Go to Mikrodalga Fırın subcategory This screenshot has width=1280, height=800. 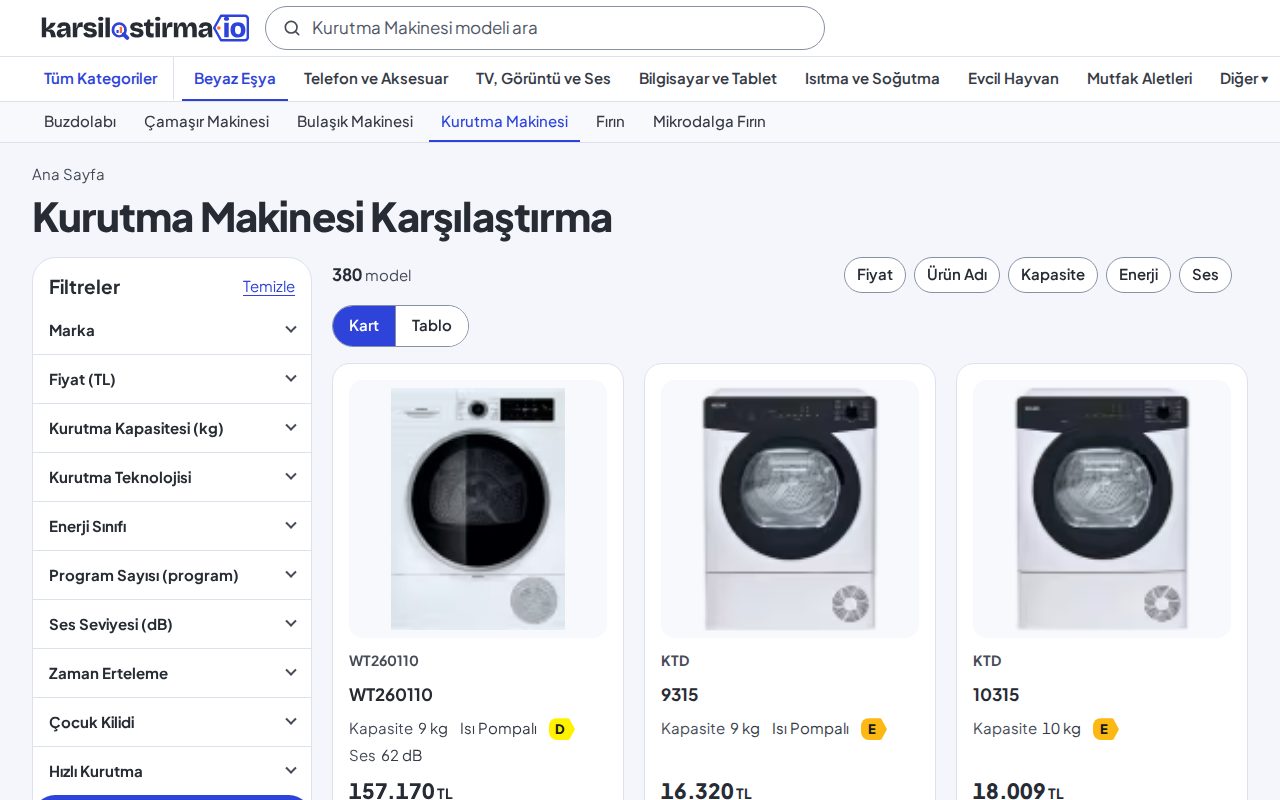[709, 122]
